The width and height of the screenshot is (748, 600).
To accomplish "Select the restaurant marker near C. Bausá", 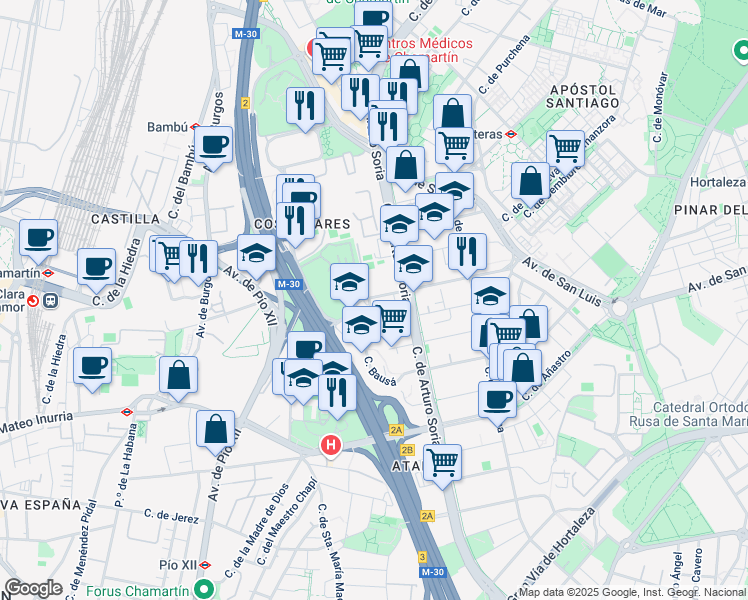I will (337, 394).
